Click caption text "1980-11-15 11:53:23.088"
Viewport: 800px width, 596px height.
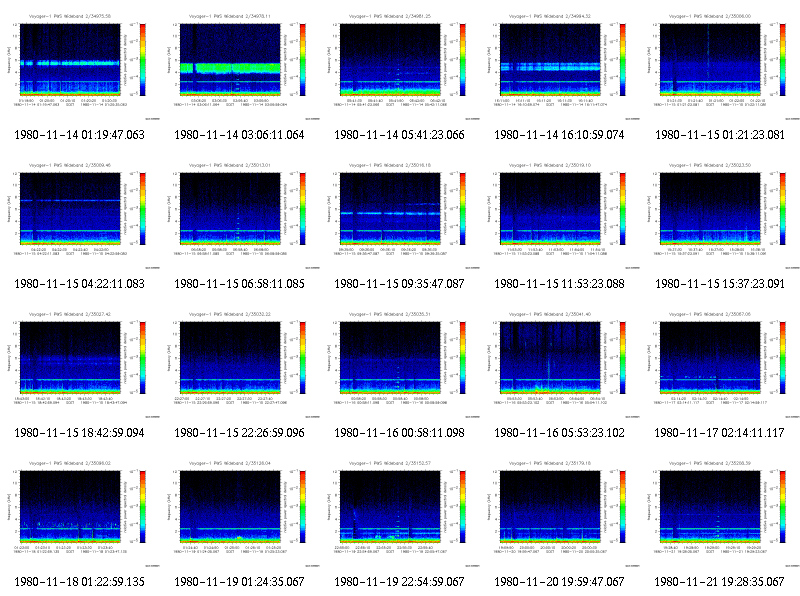tap(559, 284)
